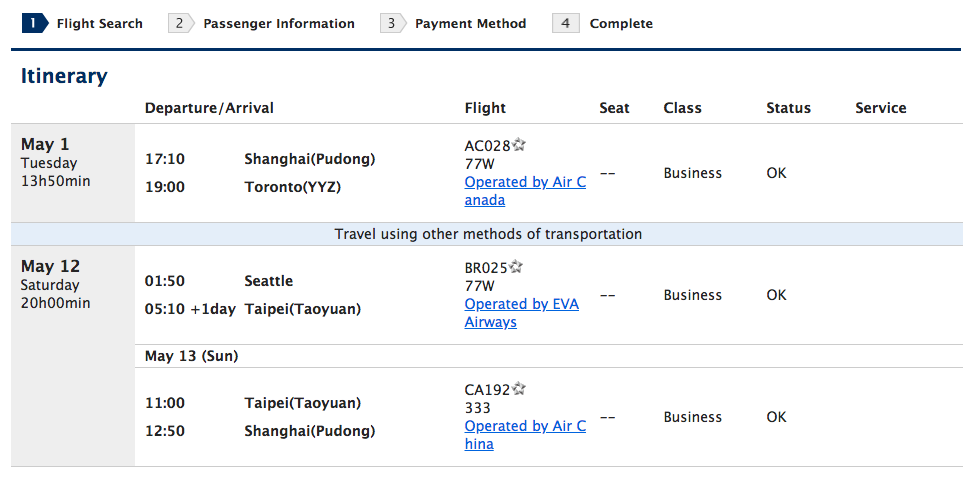Go to Payment Method step

click(470, 24)
